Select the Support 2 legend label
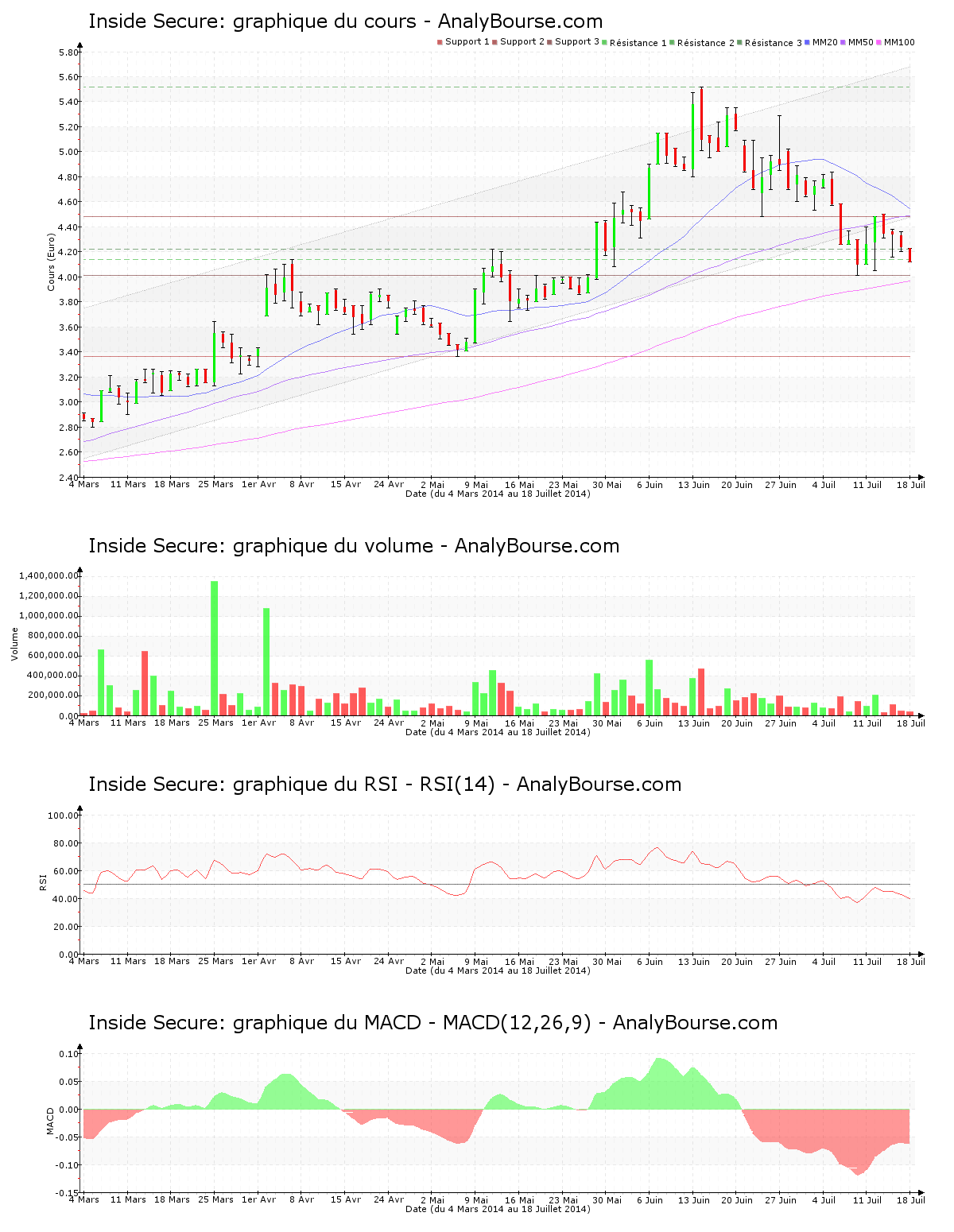The height and width of the screenshot is (1232, 954). (522, 42)
